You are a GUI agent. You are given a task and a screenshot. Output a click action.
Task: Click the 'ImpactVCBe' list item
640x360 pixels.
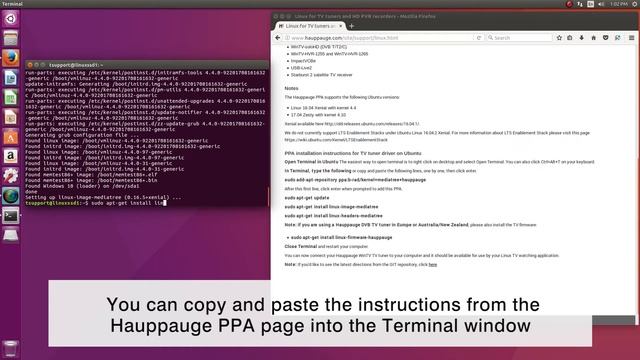click(x=303, y=61)
